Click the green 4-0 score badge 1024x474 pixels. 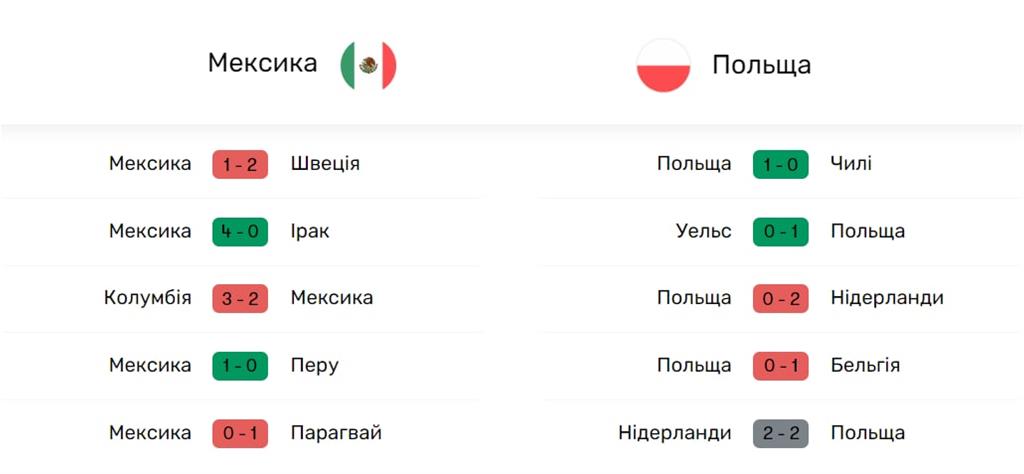240,231
